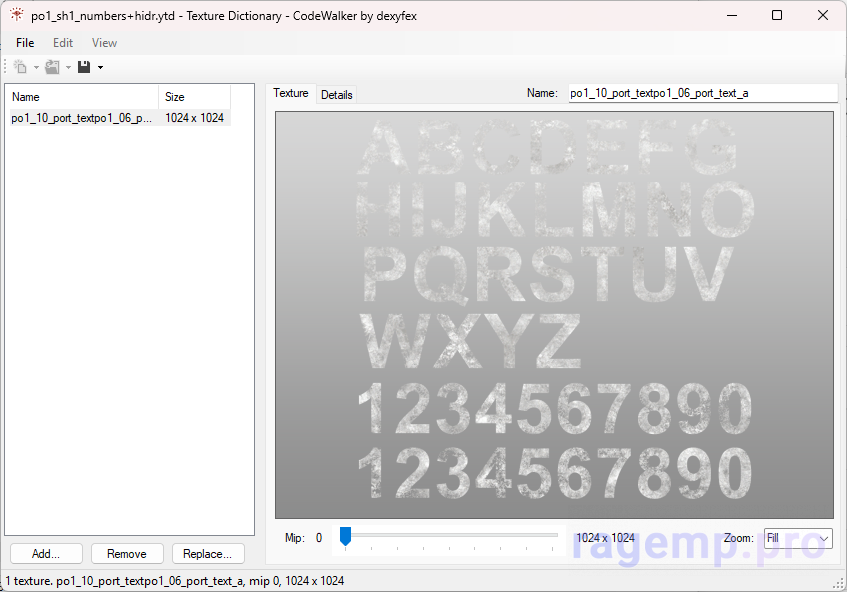Minimize the CodeWalker window
The width and height of the screenshot is (847, 592).
coord(732,15)
